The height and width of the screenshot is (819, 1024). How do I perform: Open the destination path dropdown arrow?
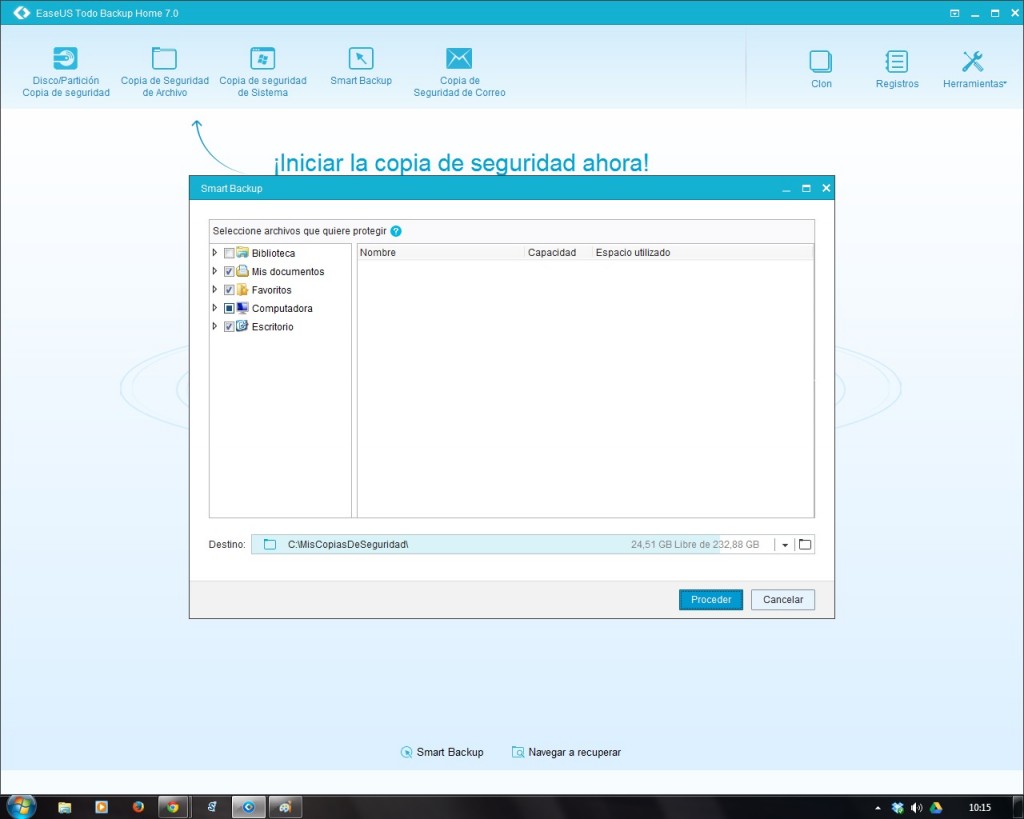click(x=785, y=545)
